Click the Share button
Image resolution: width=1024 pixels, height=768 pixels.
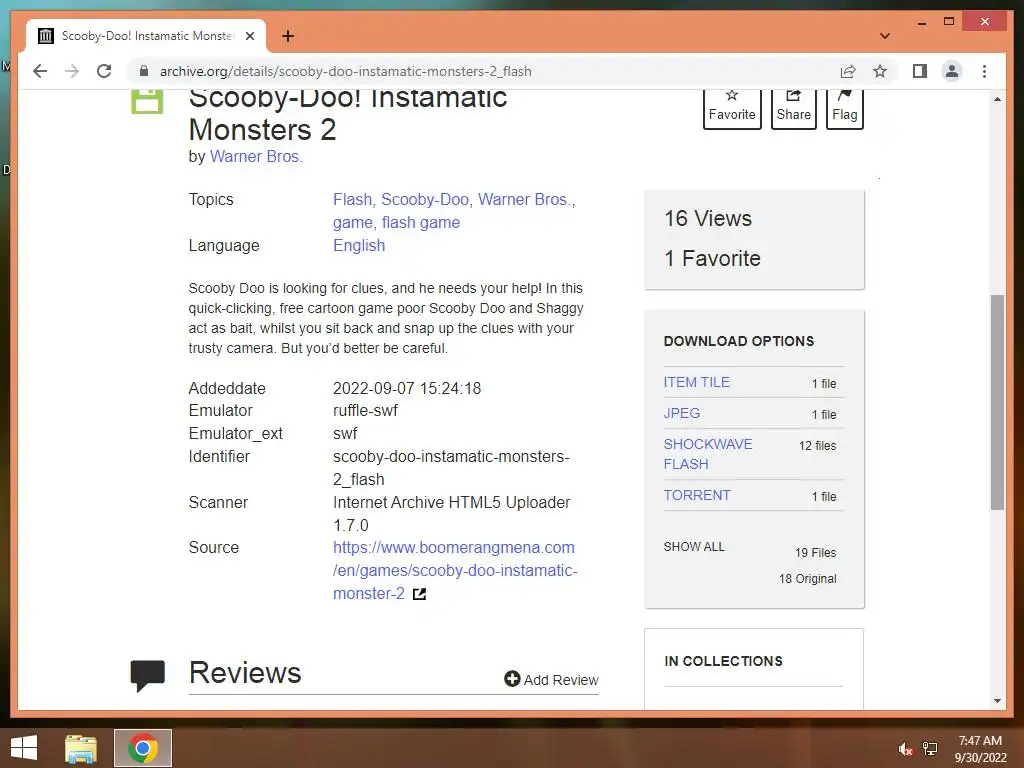[793, 108]
